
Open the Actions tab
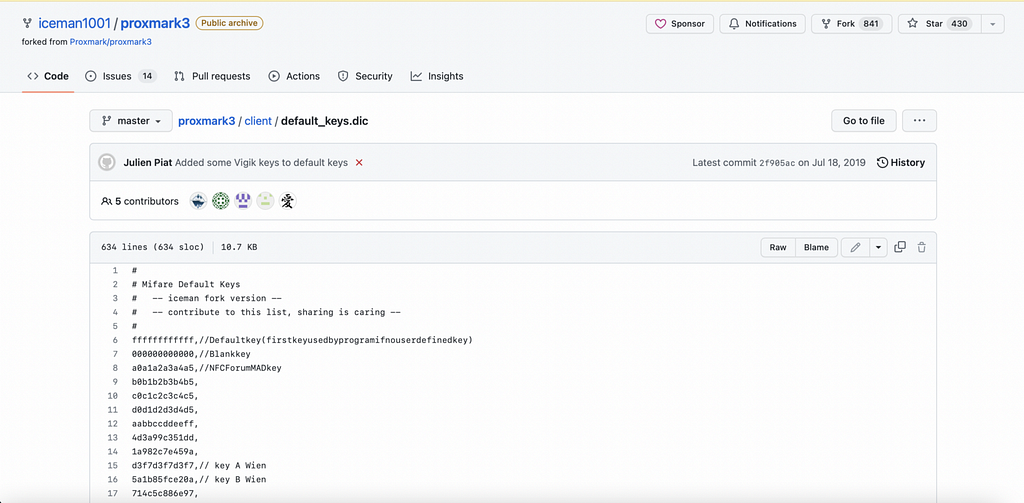[294, 76]
